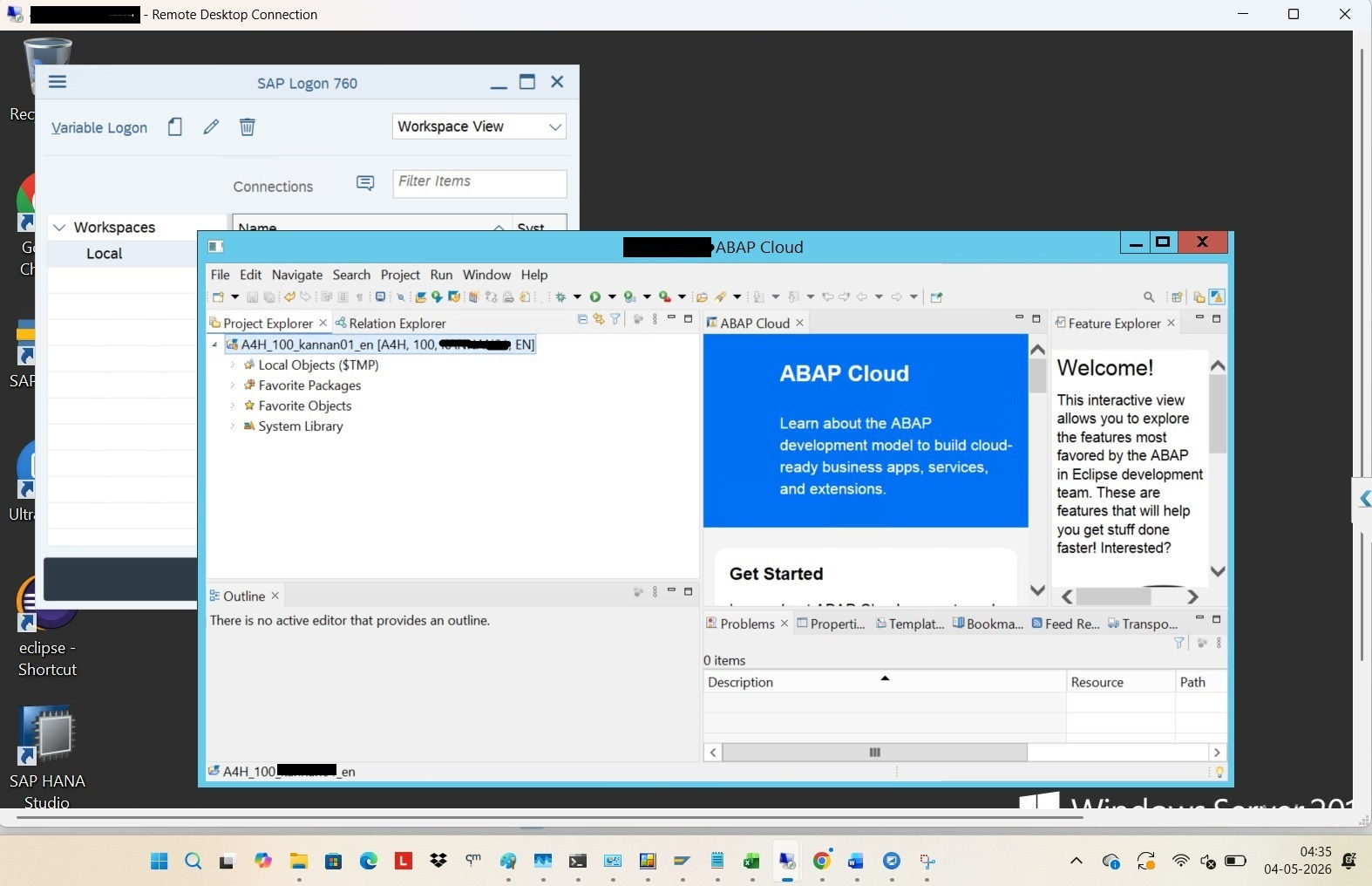Toggle the Pin Editor toolbar button
This screenshot has width=1372, height=886.
(x=936, y=296)
